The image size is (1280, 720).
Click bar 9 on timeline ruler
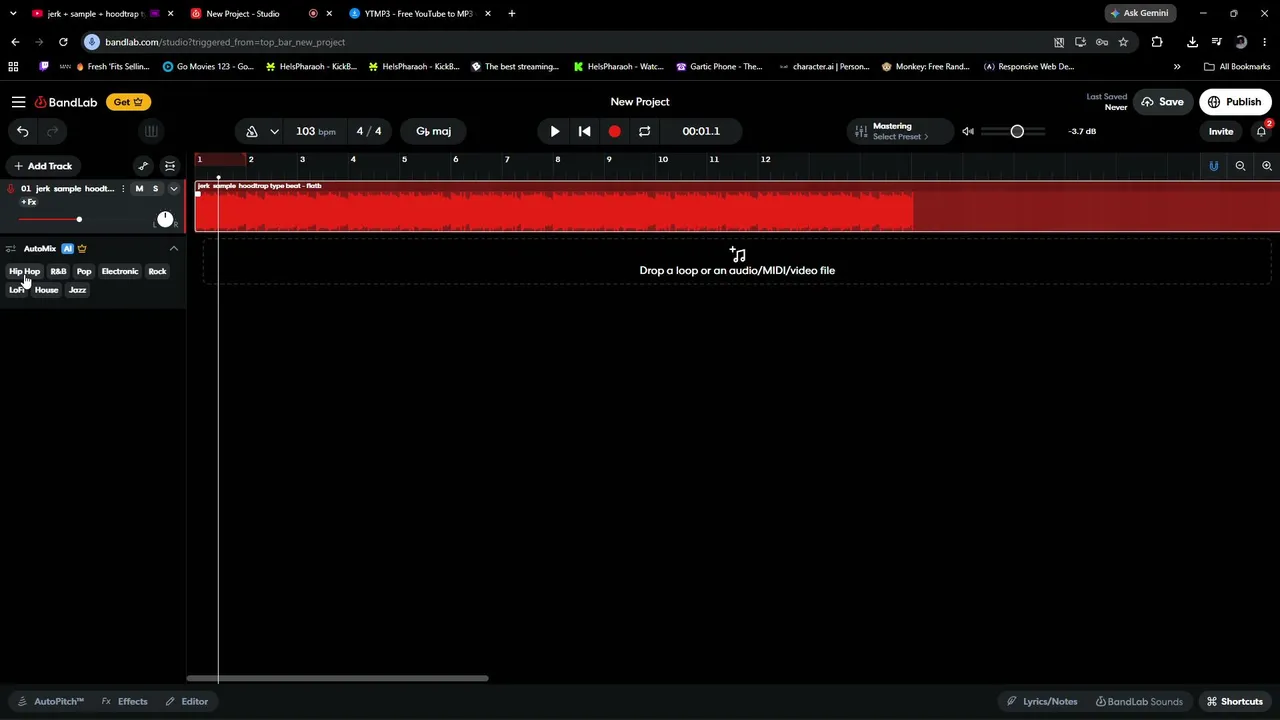(609, 159)
